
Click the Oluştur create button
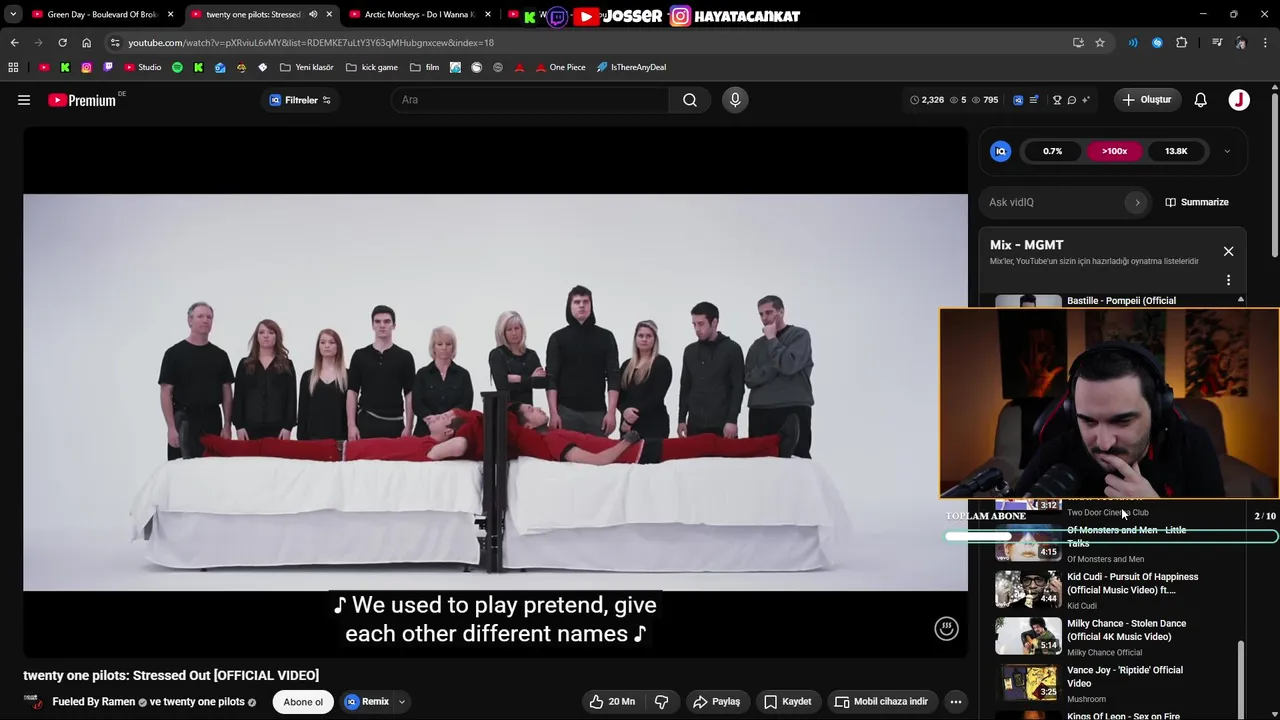1146,100
